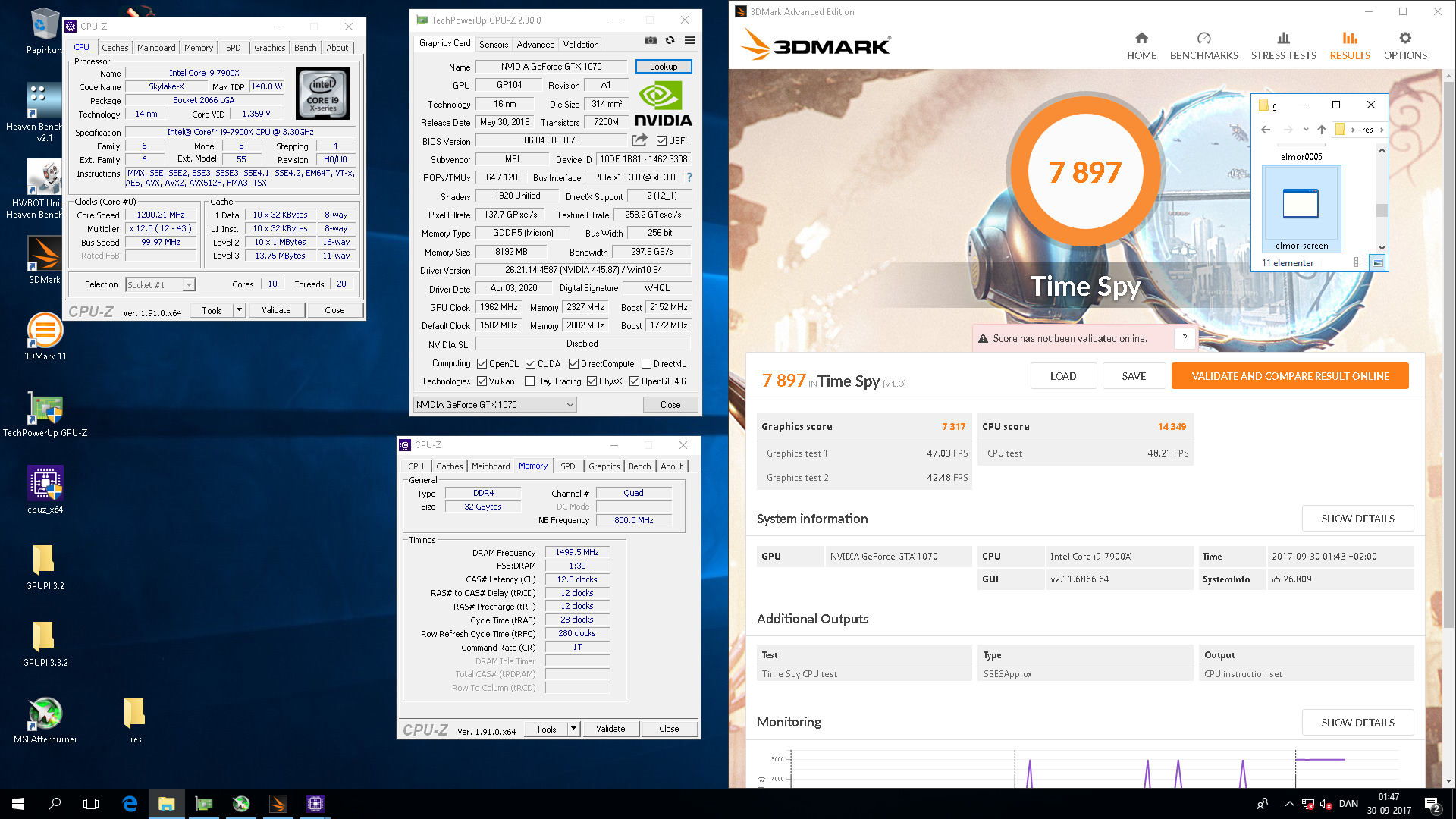
Task: Switch to SPD tab in bottom CPU-Z
Action: (568, 466)
